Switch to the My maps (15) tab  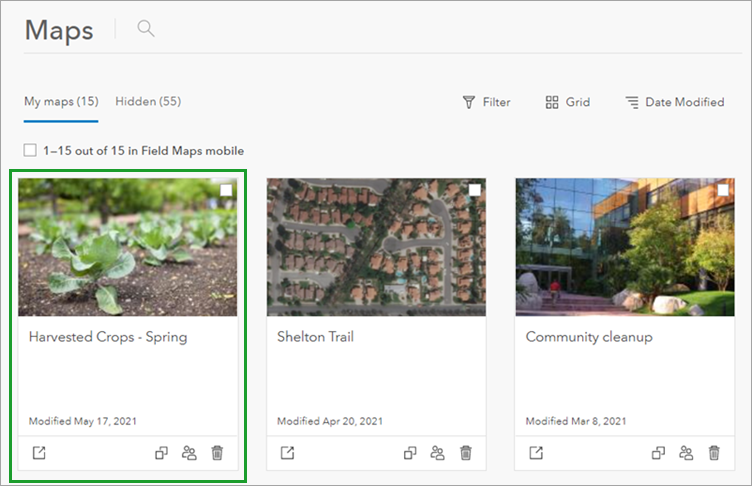tap(61, 102)
